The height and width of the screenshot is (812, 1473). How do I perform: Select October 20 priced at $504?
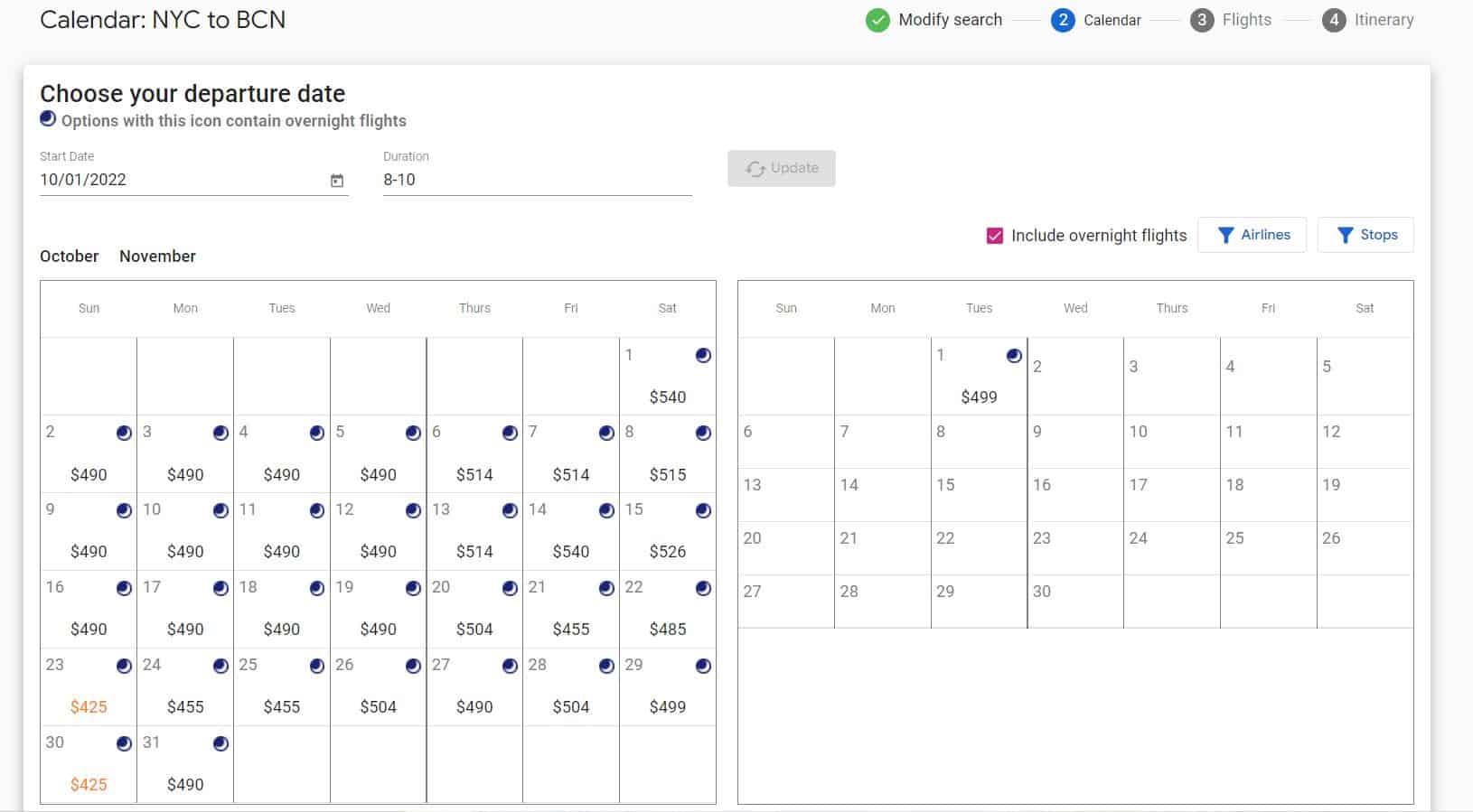(x=474, y=610)
